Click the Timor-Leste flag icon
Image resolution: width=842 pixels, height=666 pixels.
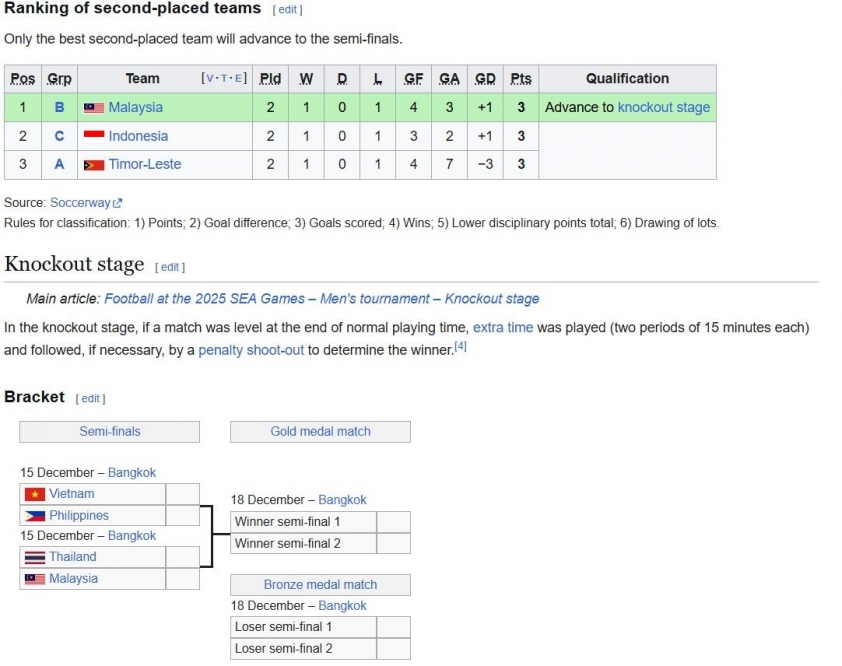point(94,165)
